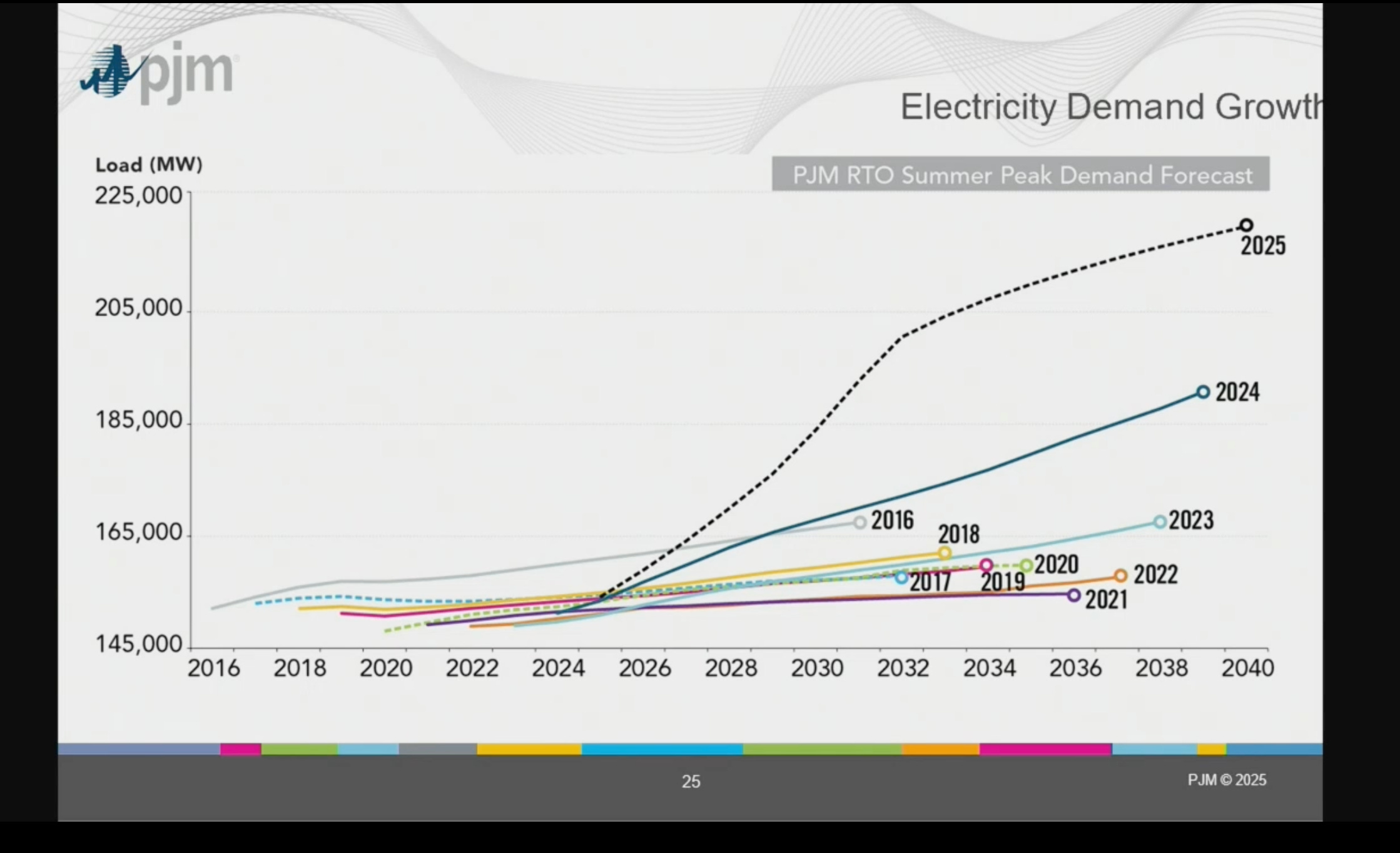The width and height of the screenshot is (1400, 853).
Task: Click the 2022 orange endpoint circle
Action: (x=1120, y=575)
